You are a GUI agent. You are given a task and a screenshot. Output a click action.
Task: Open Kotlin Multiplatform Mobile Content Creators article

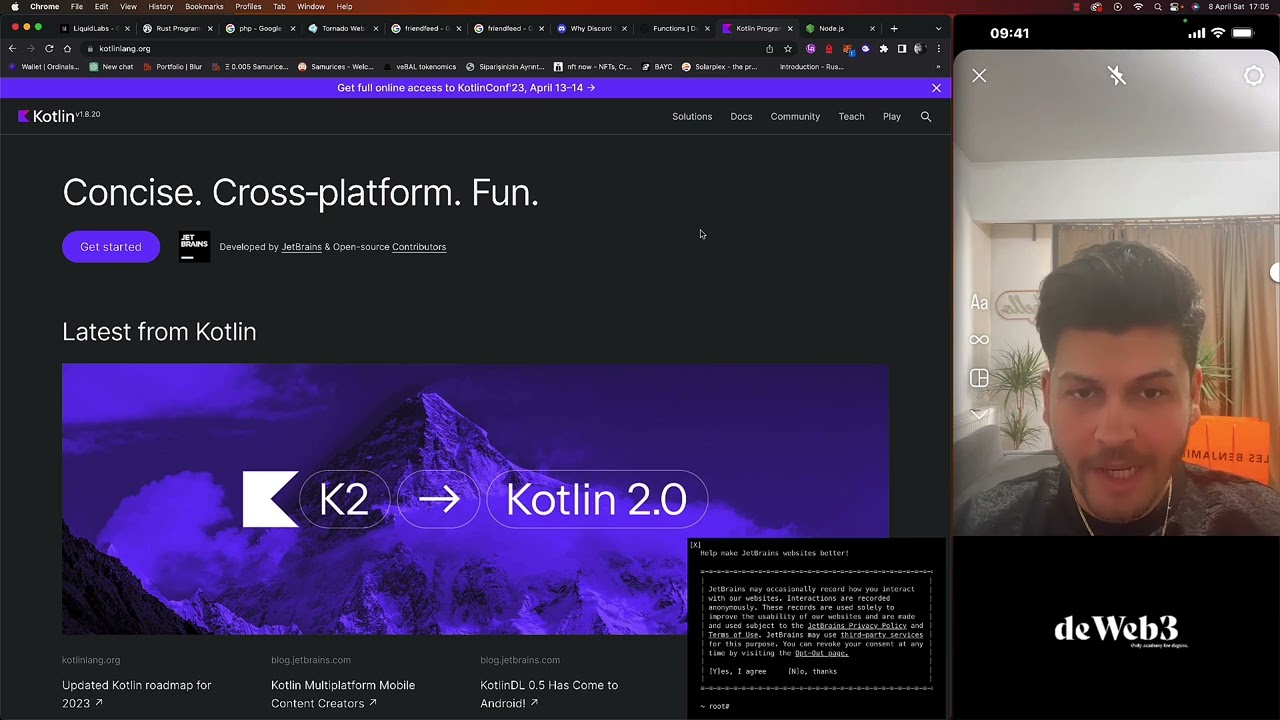pos(343,694)
